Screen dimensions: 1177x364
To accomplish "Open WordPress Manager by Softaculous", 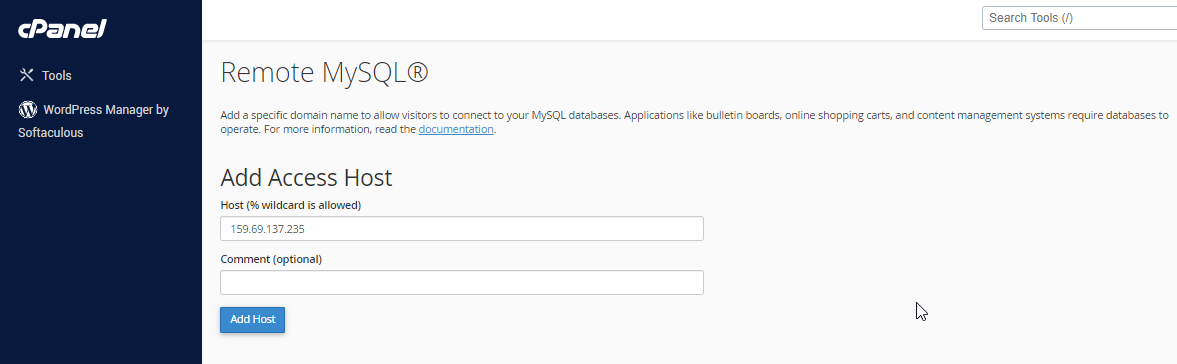I will [93, 121].
